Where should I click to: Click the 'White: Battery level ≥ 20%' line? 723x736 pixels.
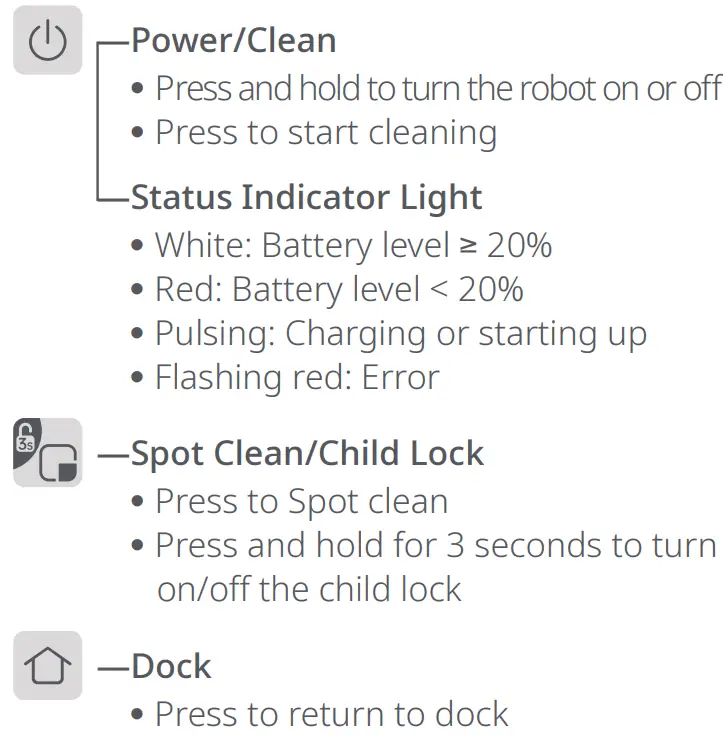click(x=352, y=245)
